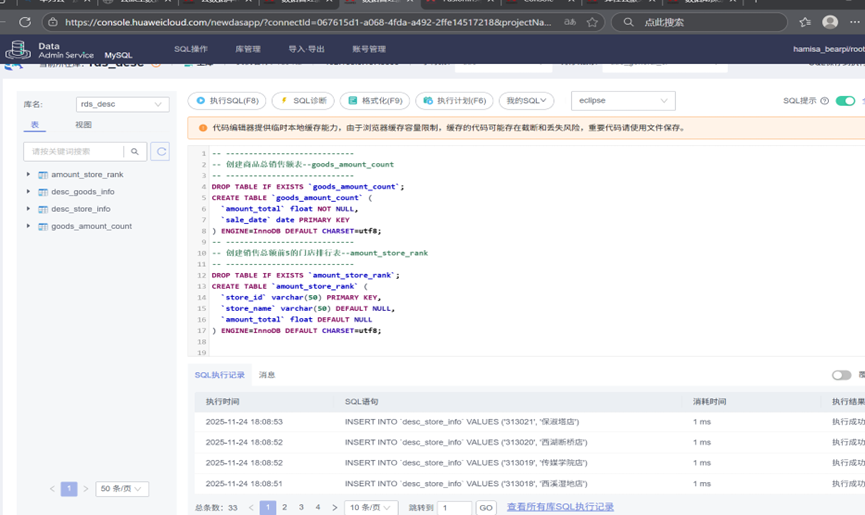This screenshot has height=515, width=865.
Task: Go to records page 3
Action: click(301, 507)
